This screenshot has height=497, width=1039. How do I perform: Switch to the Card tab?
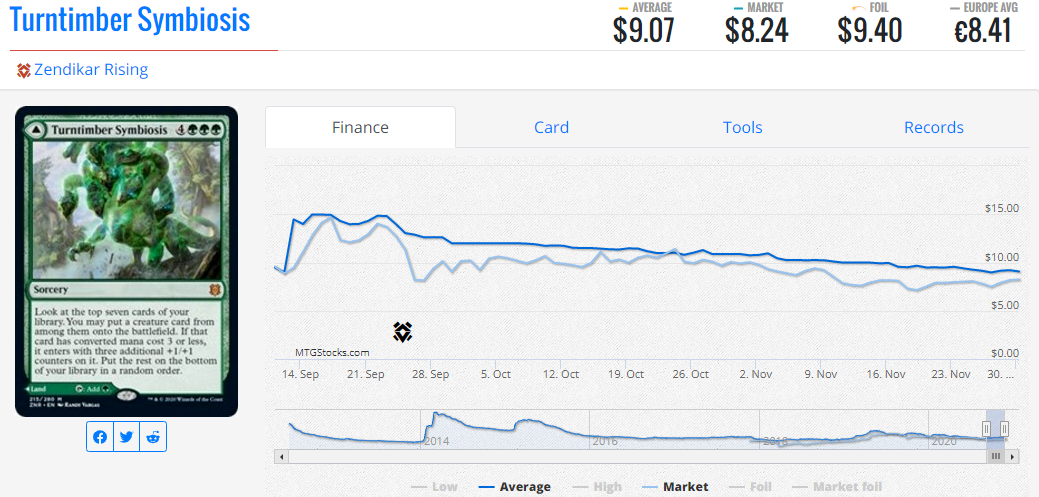[x=551, y=127]
